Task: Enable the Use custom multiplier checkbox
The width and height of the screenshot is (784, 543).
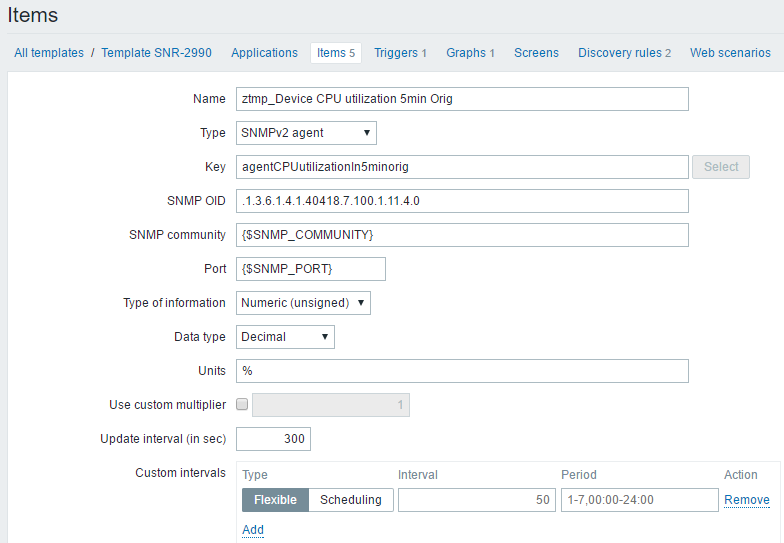Action: [242, 405]
